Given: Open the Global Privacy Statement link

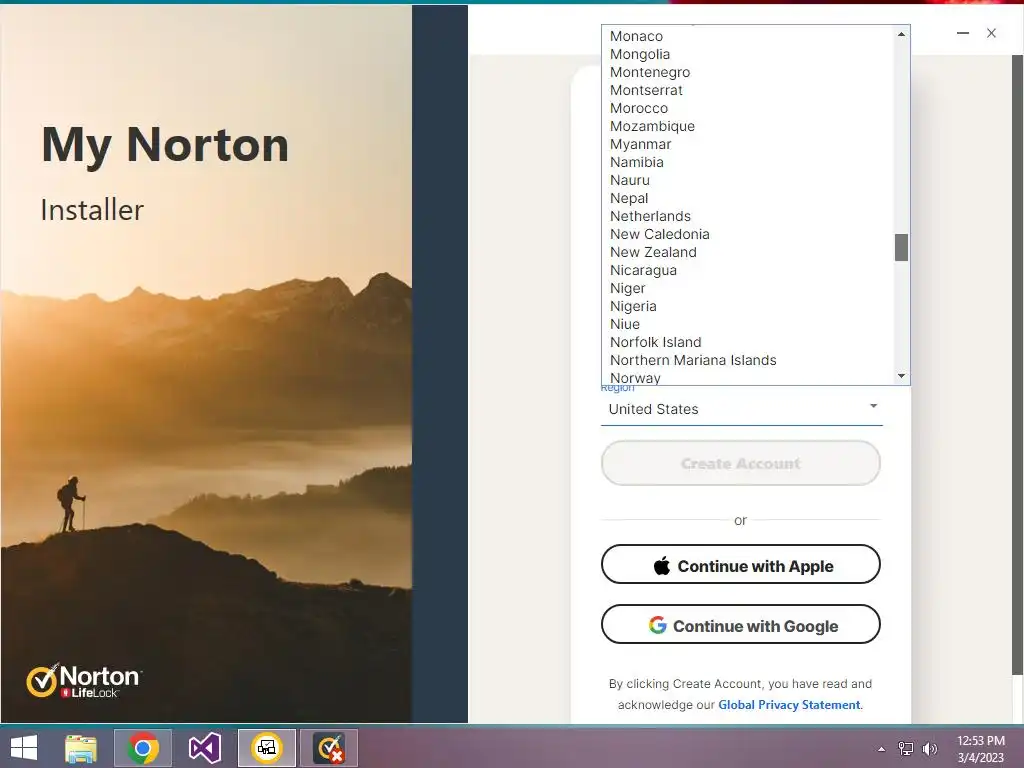Looking at the screenshot, I should [789, 705].
